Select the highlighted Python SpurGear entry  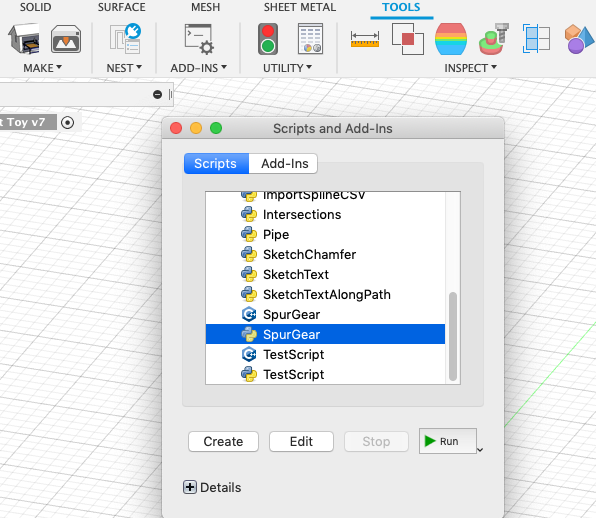point(325,334)
